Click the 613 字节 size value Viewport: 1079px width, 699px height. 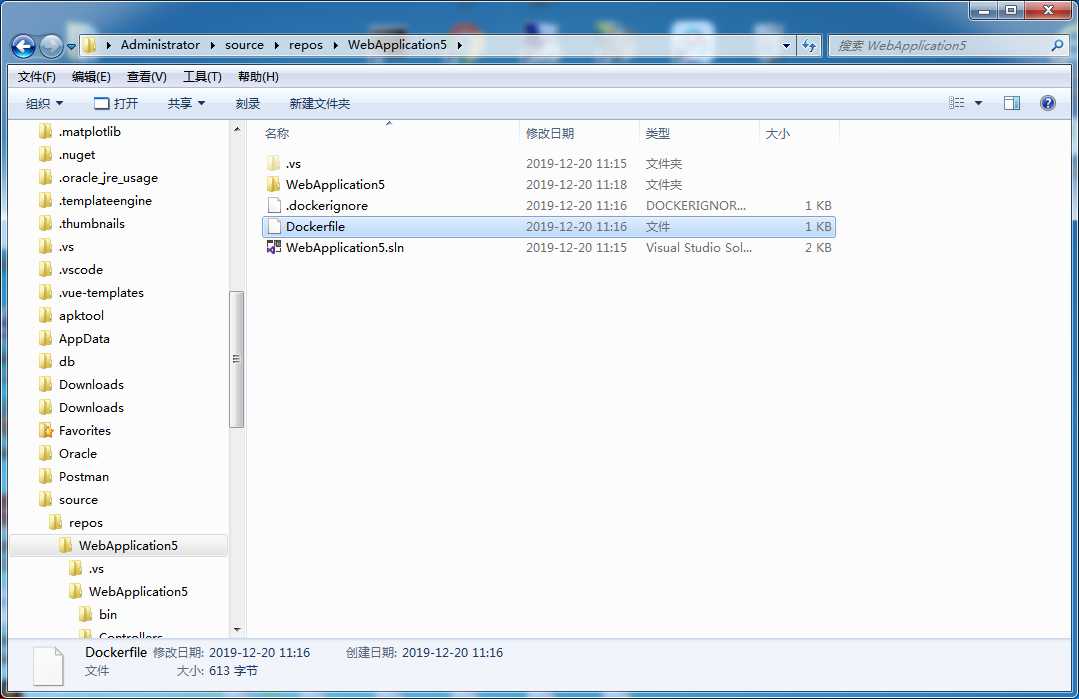click(233, 671)
